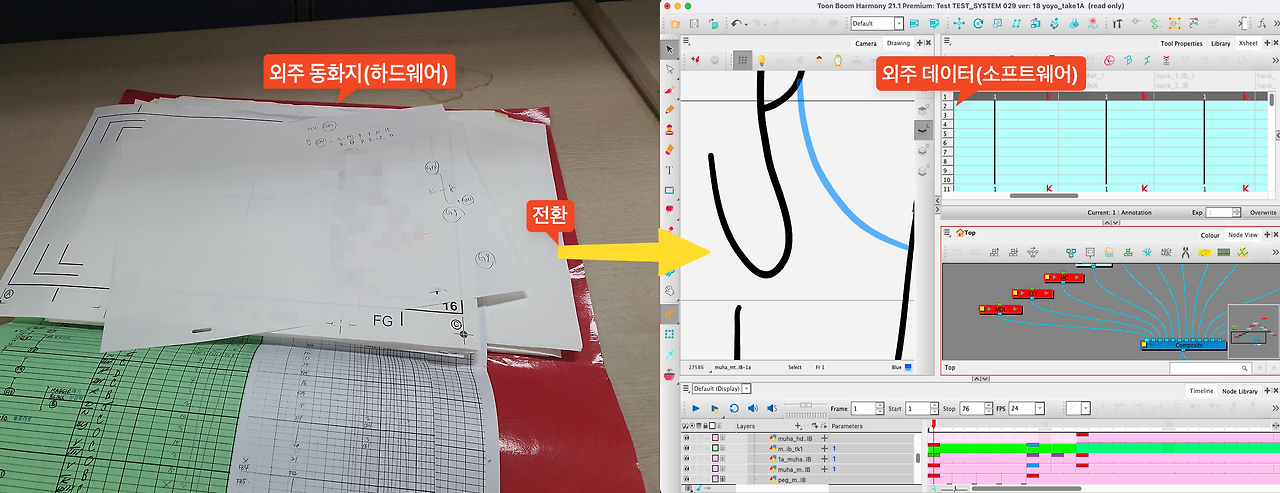Click the Node View scissors cutter icon
Viewport: 1280px width, 493px height.
[x=1185, y=253]
